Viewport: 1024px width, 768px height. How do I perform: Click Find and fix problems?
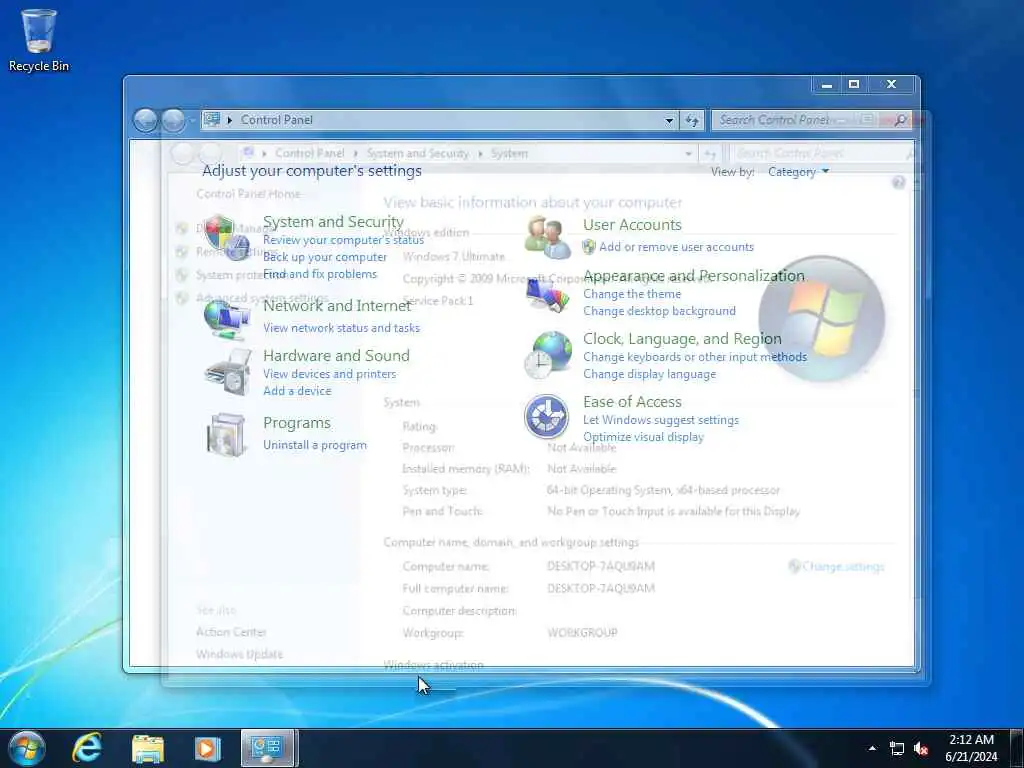point(320,274)
